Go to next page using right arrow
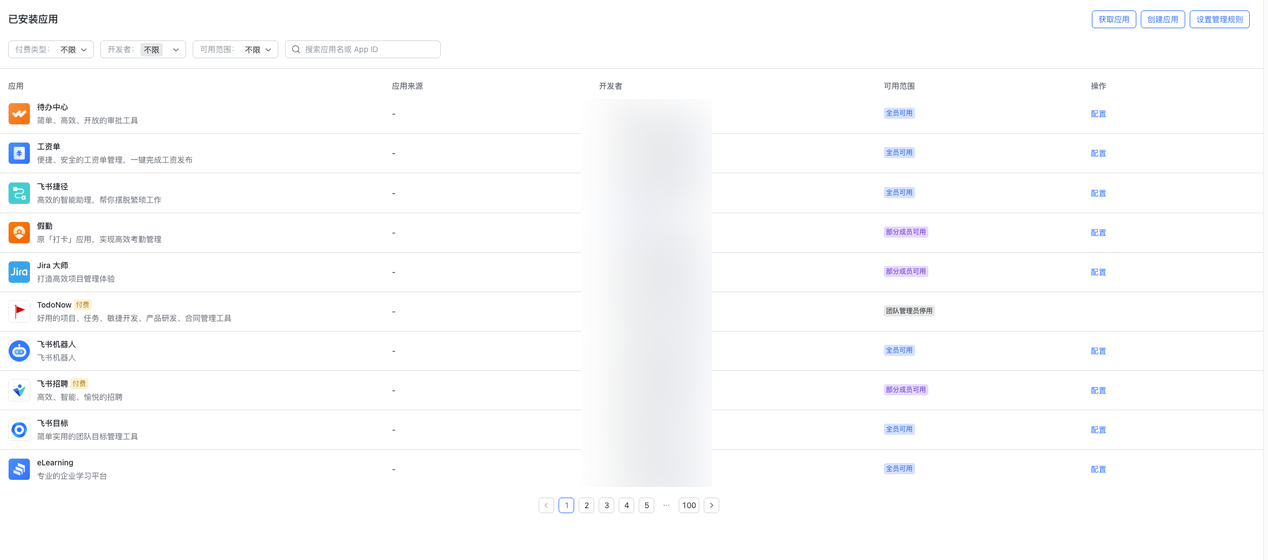The image size is (1268, 560). pyautogui.click(x=711, y=506)
